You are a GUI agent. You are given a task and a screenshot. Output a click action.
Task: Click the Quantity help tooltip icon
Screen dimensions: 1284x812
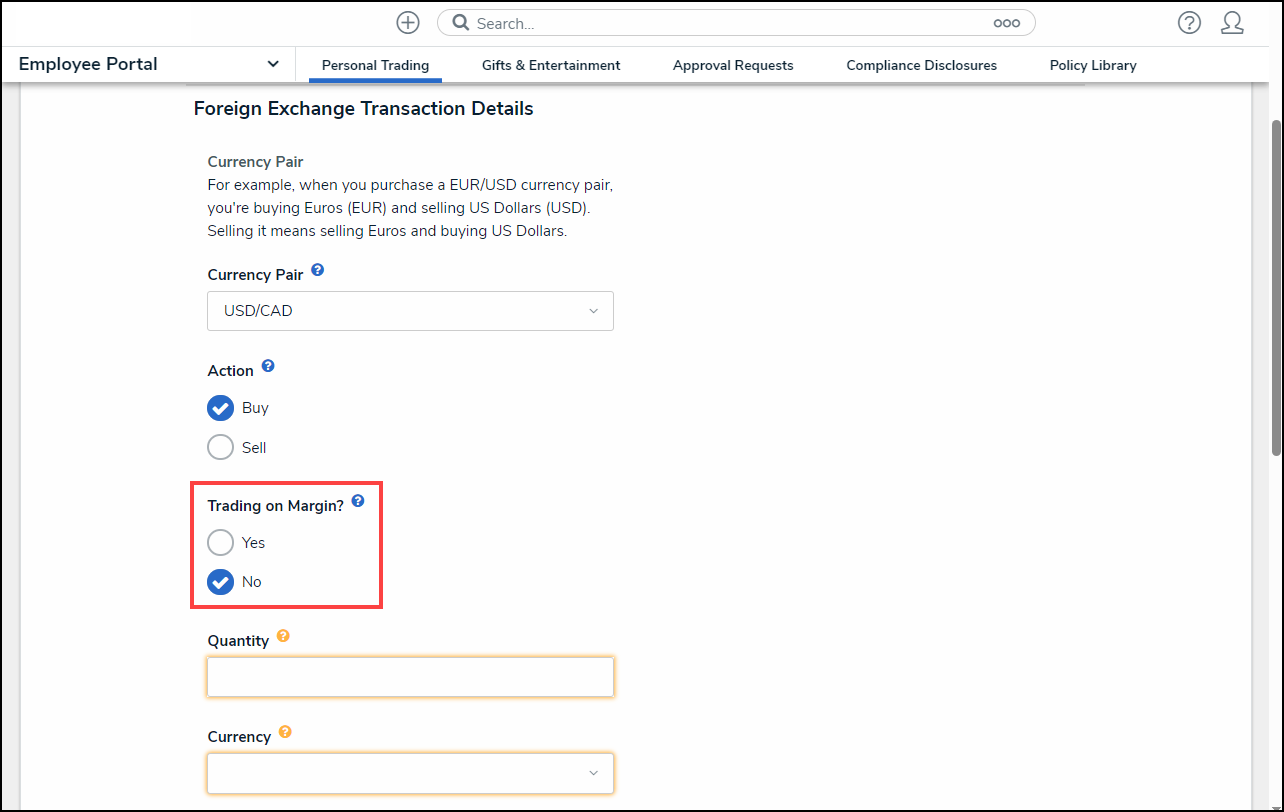click(283, 636)
